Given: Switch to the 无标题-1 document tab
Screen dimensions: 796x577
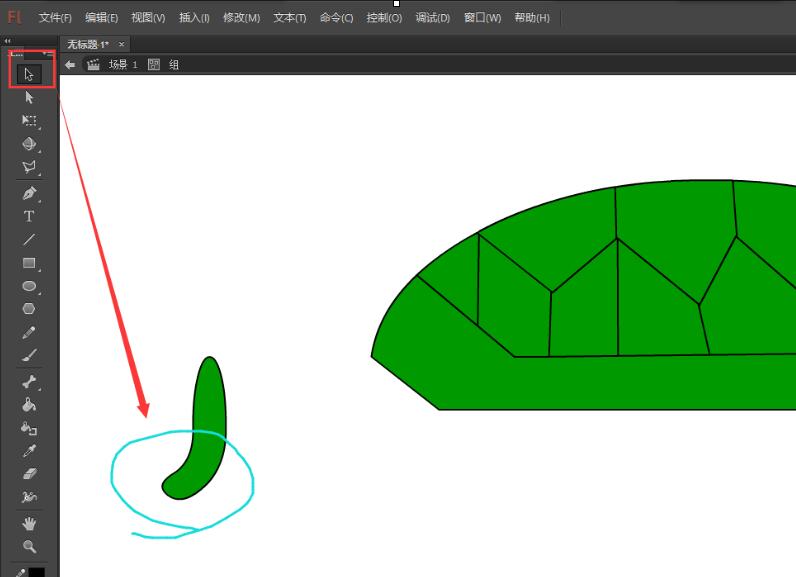Looking at the screenshot, I should pos(88,45).
